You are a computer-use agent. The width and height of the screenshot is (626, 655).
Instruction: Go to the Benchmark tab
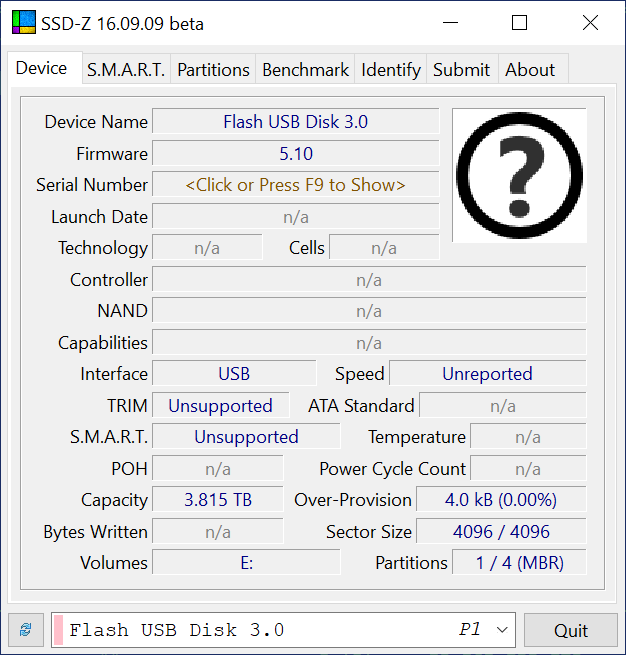(305, 70)
